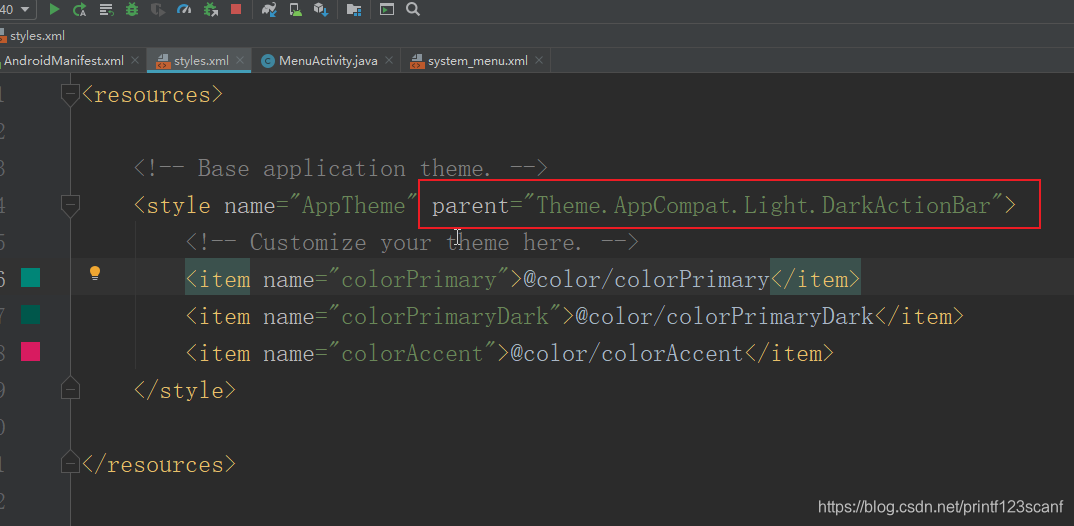The width and height of the screenshot is (1074, 526).
Task: Close the system_menu.xml tab
Action: point(539,60)
